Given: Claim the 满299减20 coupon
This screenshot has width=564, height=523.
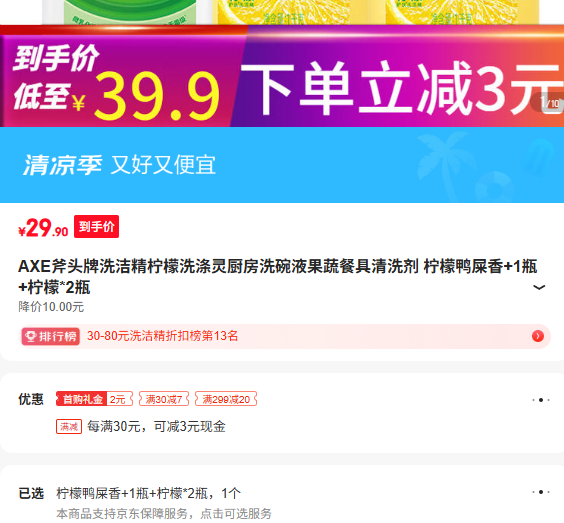Looking at the screenshot, I should coord(226,399).
